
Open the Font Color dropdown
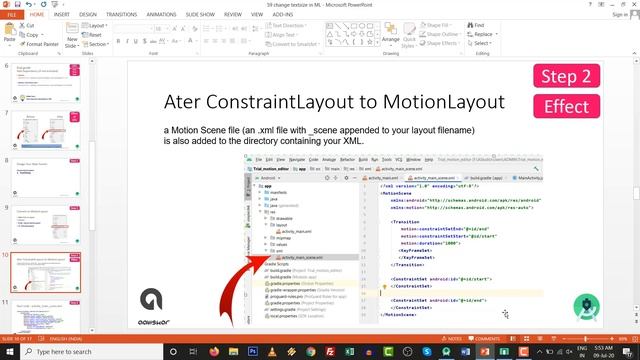pyautogui.click(x=196, y=41)
